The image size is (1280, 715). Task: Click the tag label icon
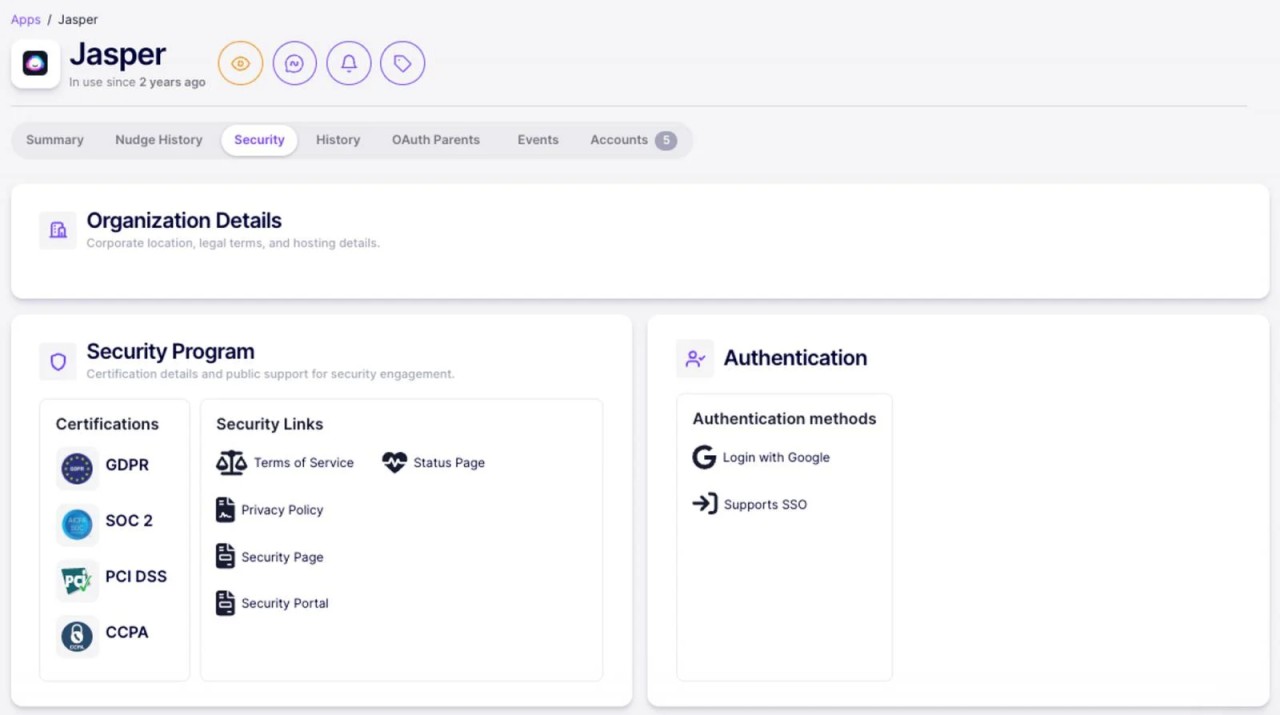pyautogui.click(x=402, y=64)
